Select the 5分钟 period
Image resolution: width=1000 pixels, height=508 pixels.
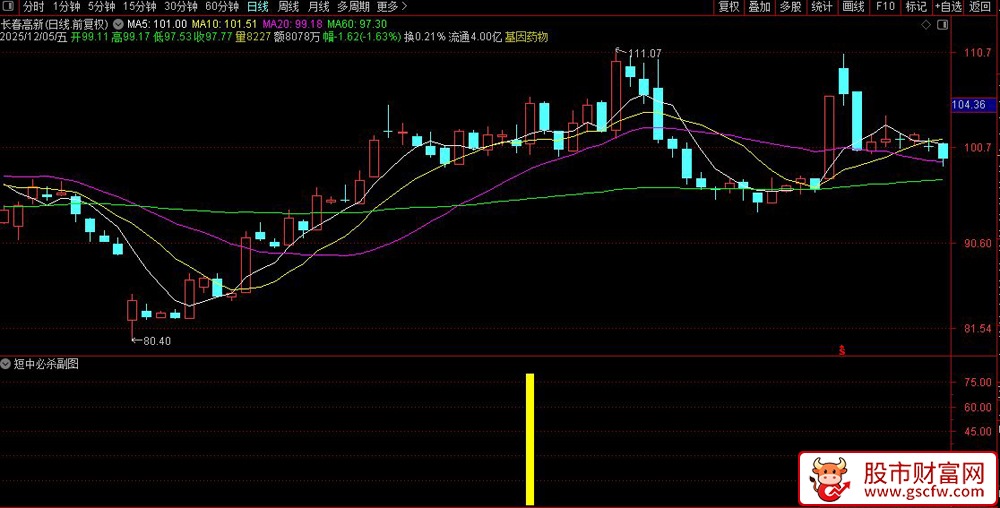coord(101,7)
